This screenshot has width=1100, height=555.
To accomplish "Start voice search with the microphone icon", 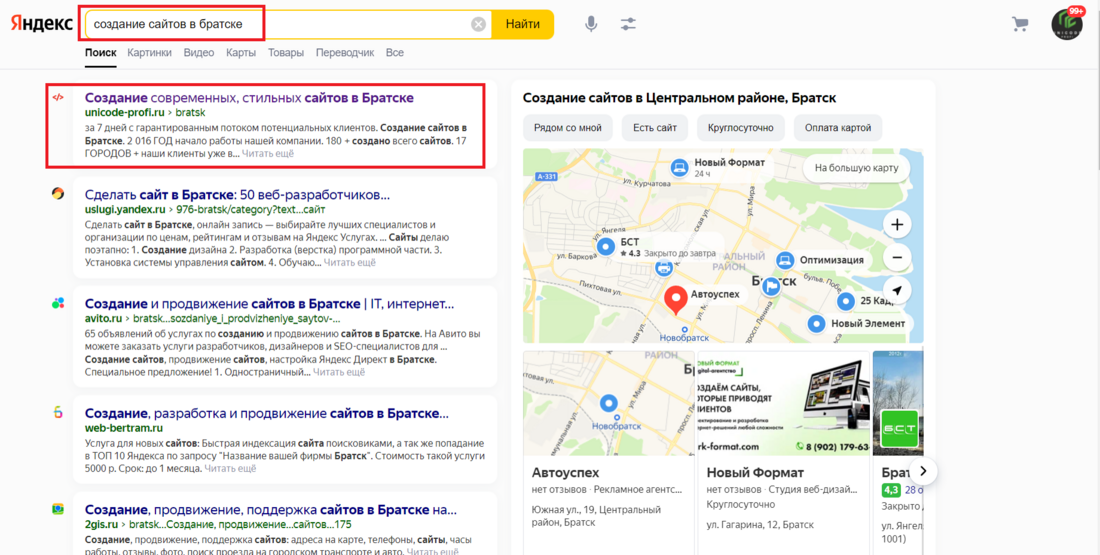I will [x=591, y=25].
